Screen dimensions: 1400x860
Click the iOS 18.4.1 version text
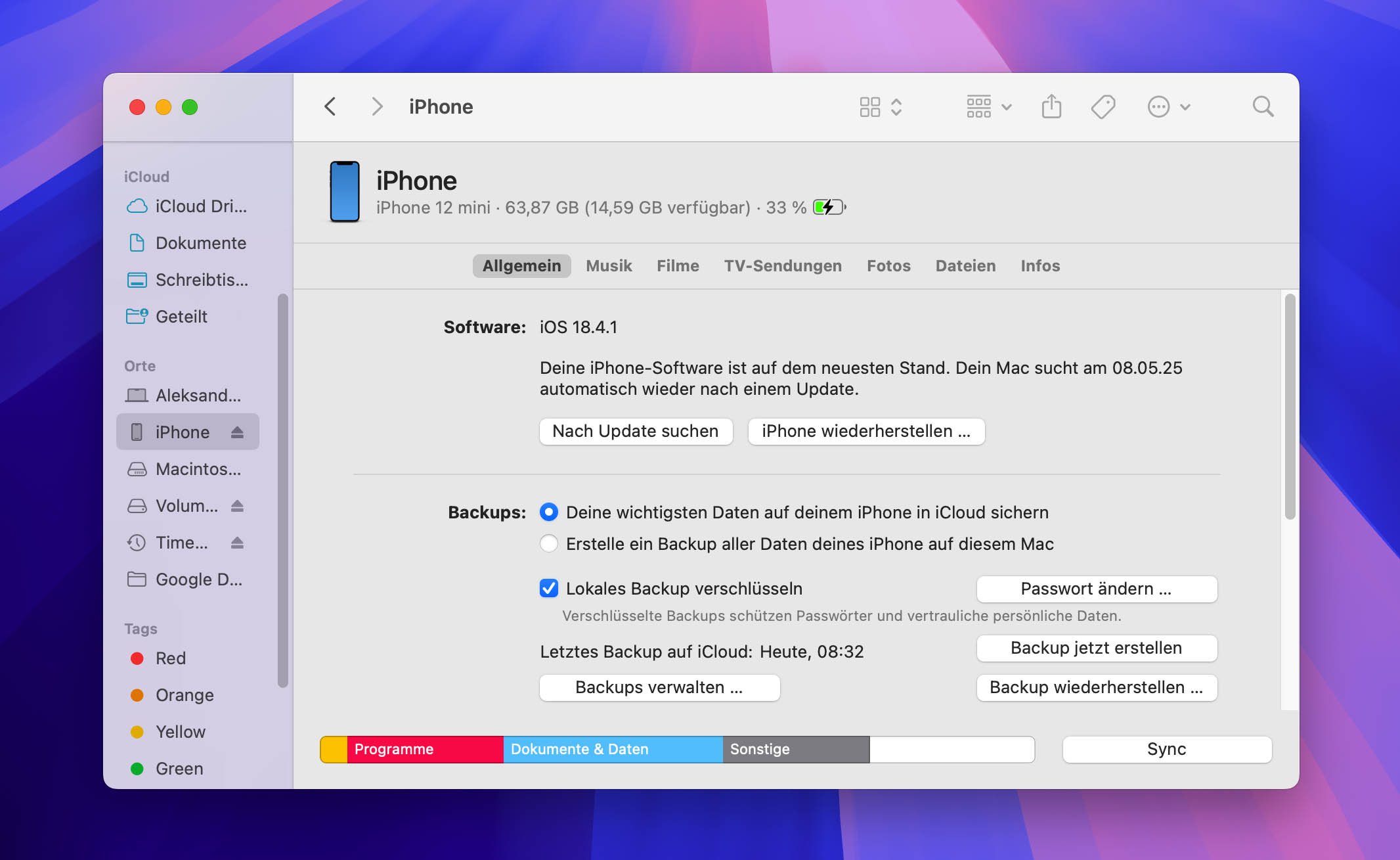[579, 327]
